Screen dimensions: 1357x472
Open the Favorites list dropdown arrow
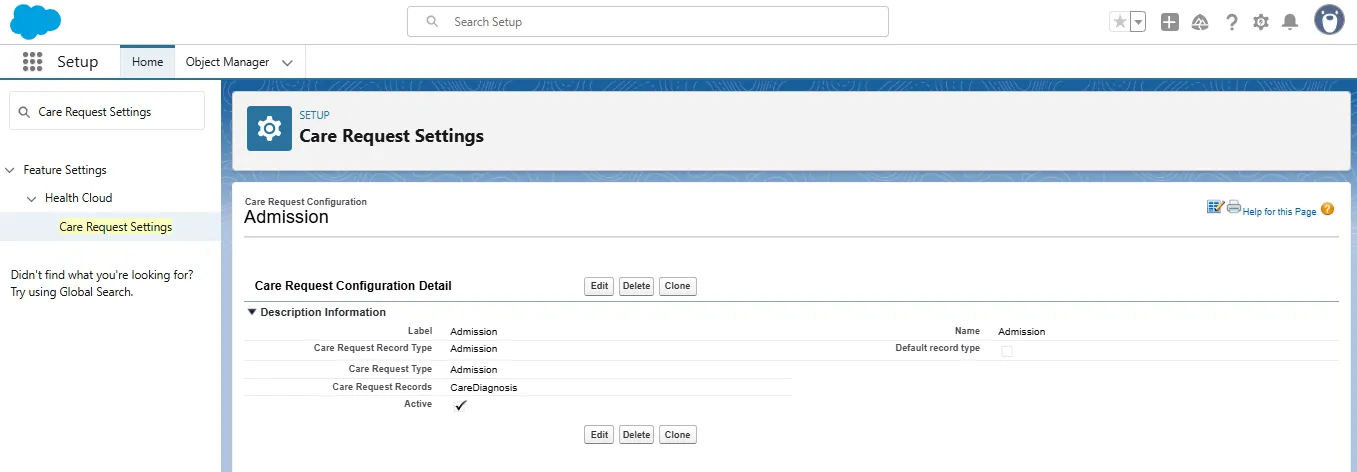(x=1138, y=22)
